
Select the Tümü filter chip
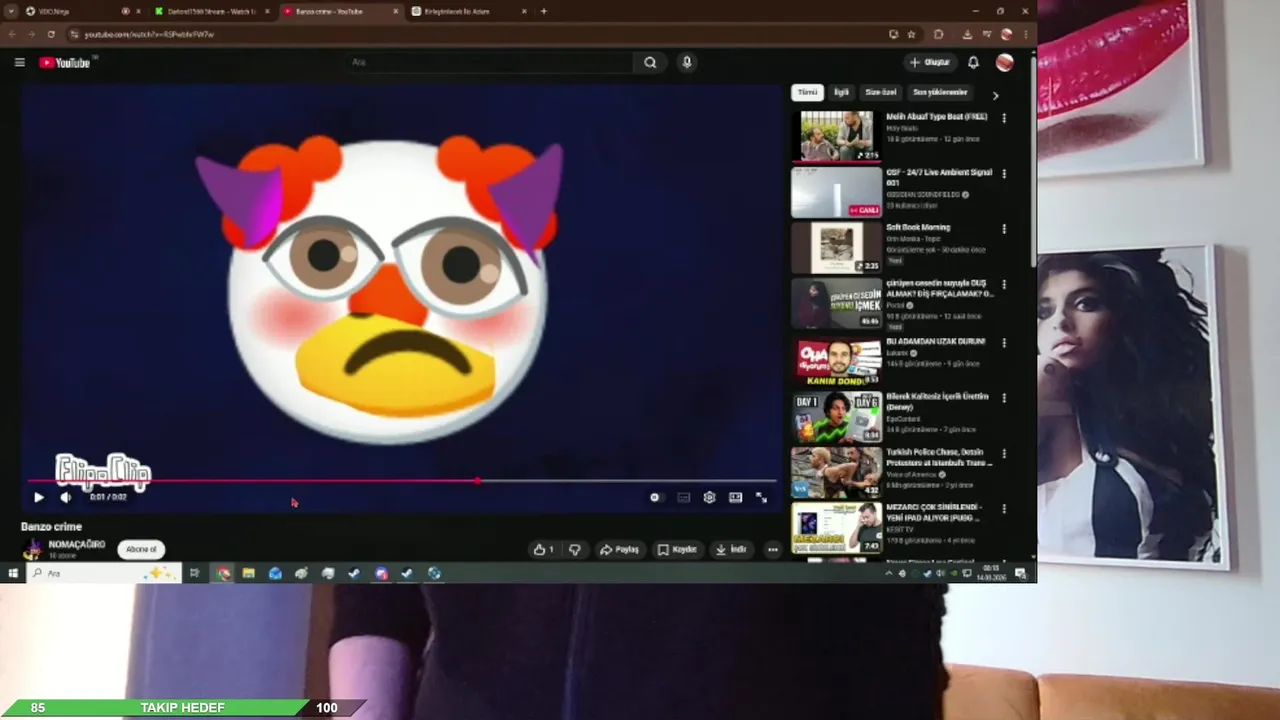click(807, 92)
